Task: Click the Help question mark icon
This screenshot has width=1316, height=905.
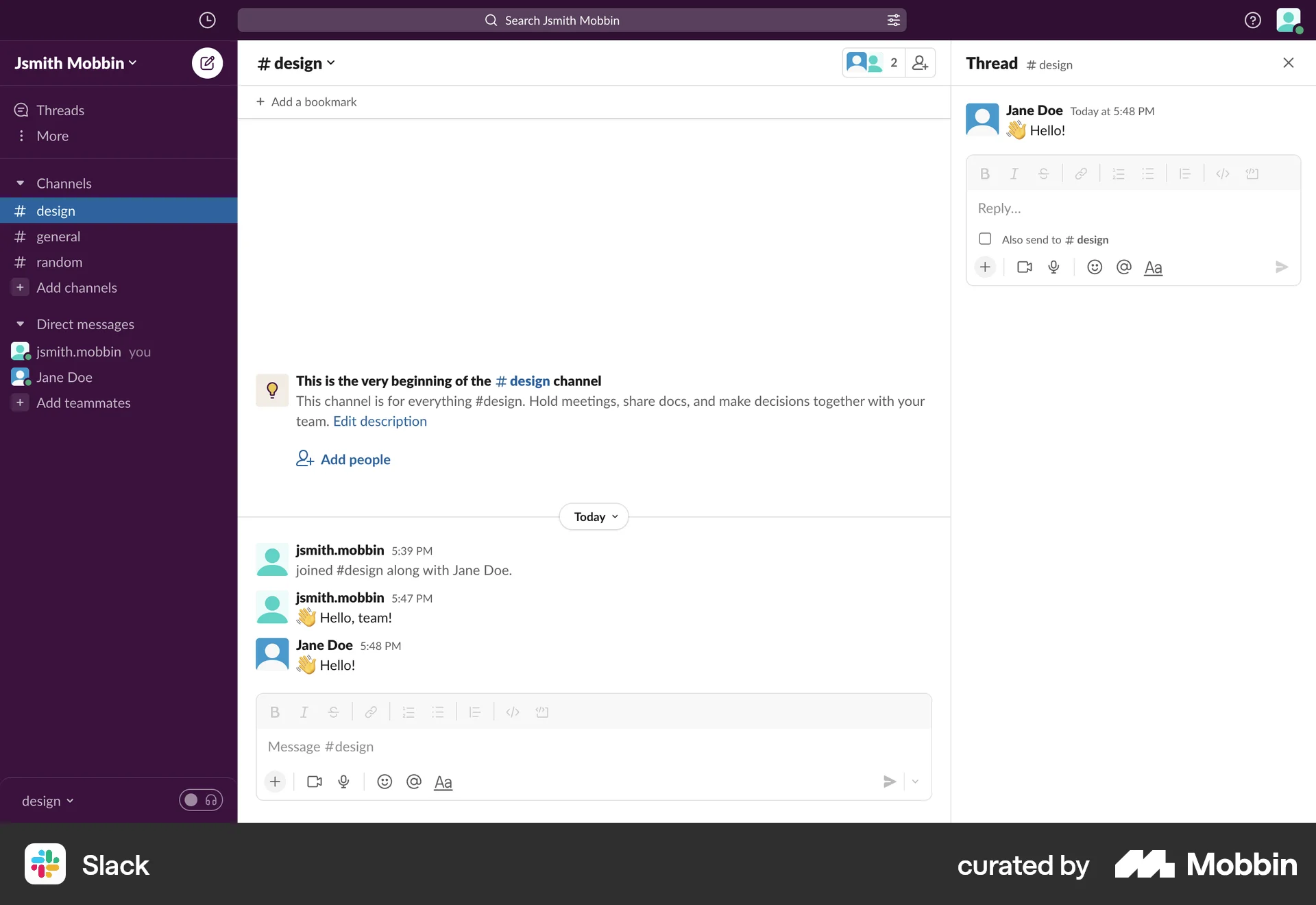Action: 1252,20
